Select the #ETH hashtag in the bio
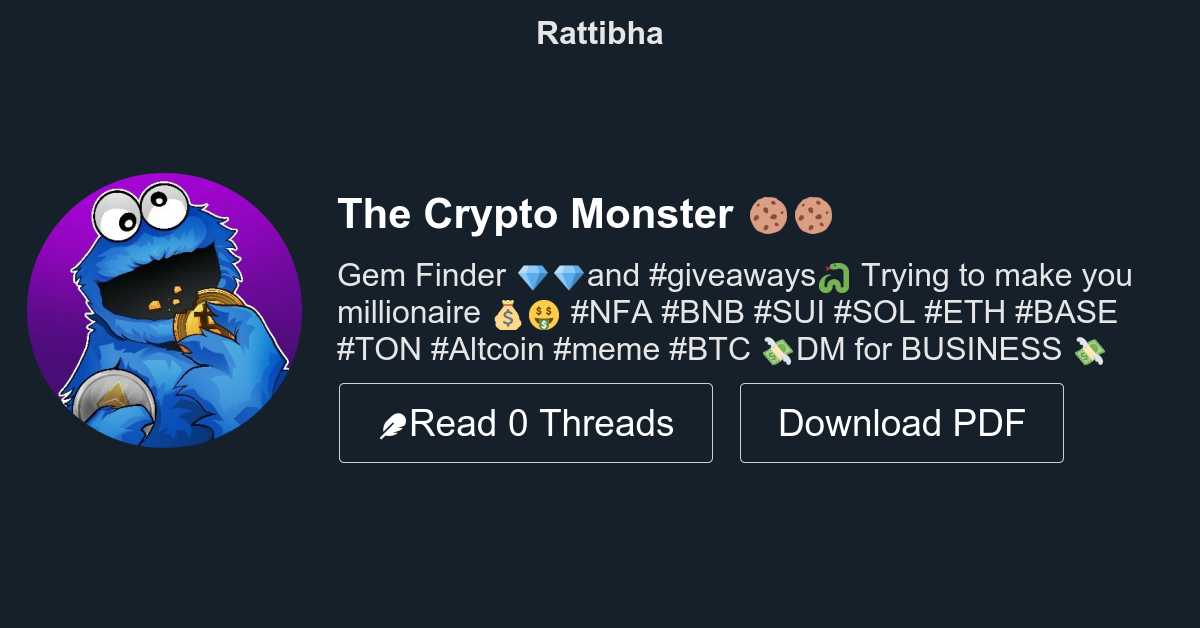The image size is (1200, 628). pos(966,313)
